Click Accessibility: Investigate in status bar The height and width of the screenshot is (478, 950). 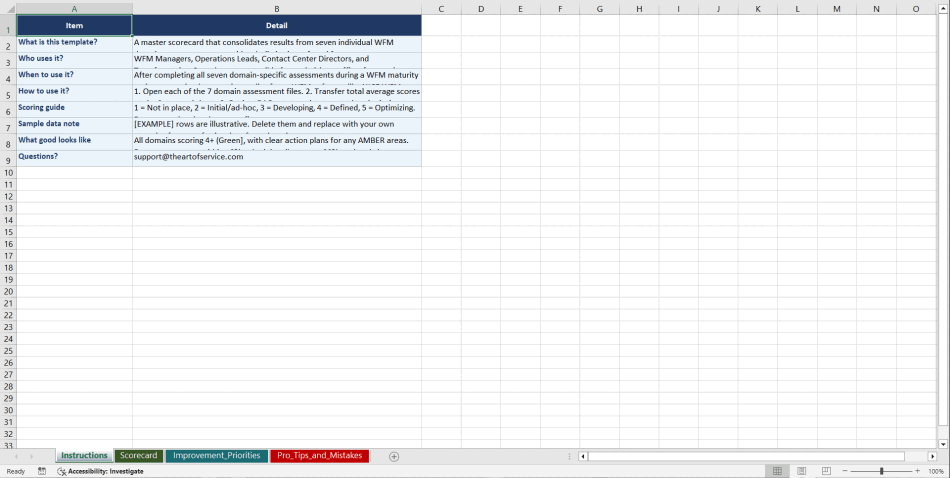tap(100, 471)
